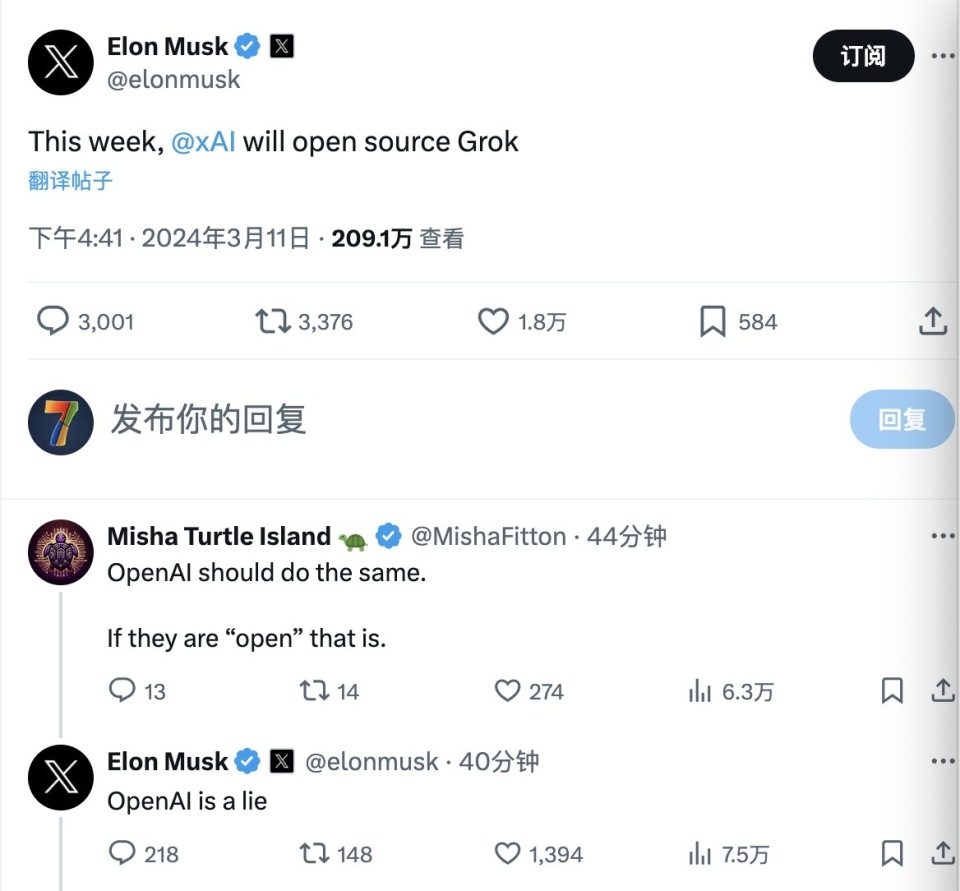Click the reply composer input field
The height and width of the screenshot is (891, 960).
click(x=210, y=420)
